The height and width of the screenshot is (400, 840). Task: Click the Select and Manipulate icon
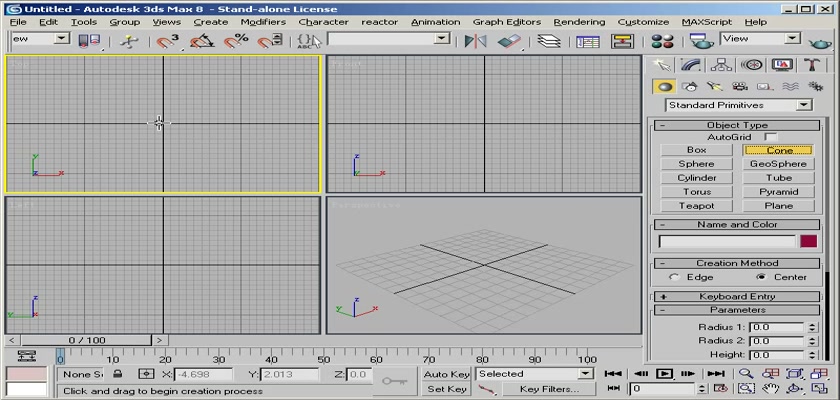(x=129, y=41)
